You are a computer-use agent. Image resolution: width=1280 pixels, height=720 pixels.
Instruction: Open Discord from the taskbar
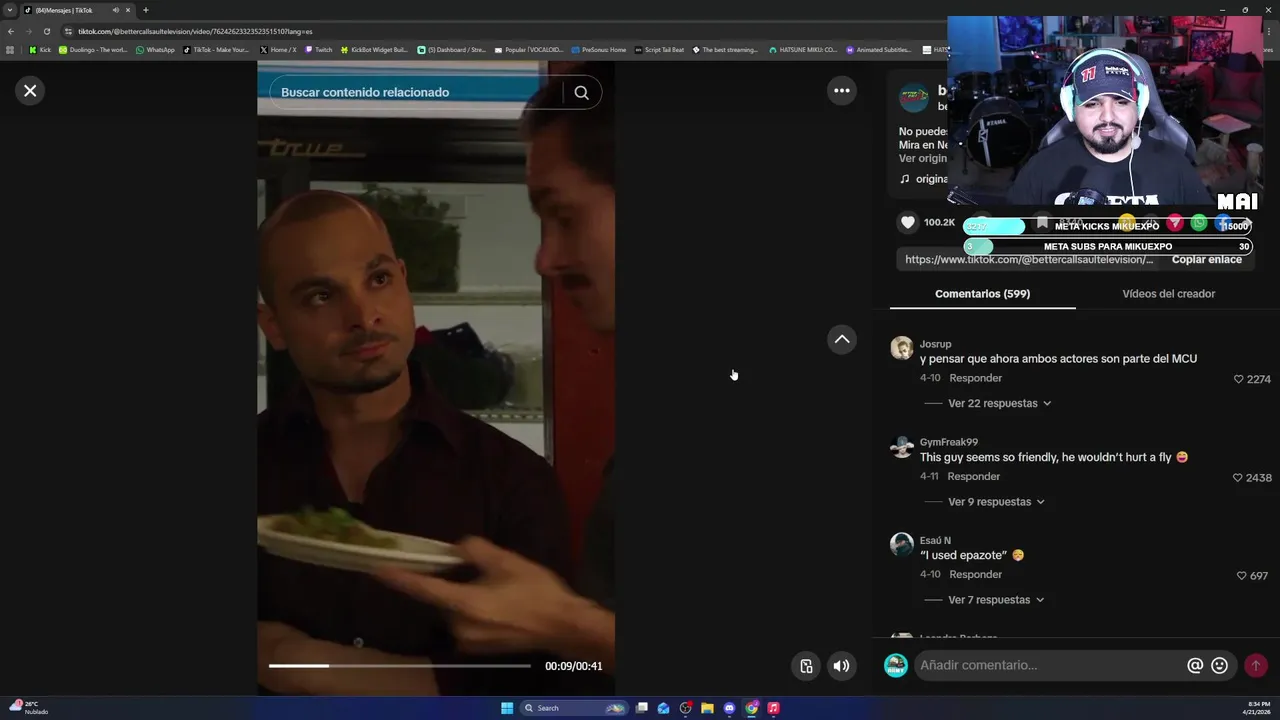coord(729,708)
